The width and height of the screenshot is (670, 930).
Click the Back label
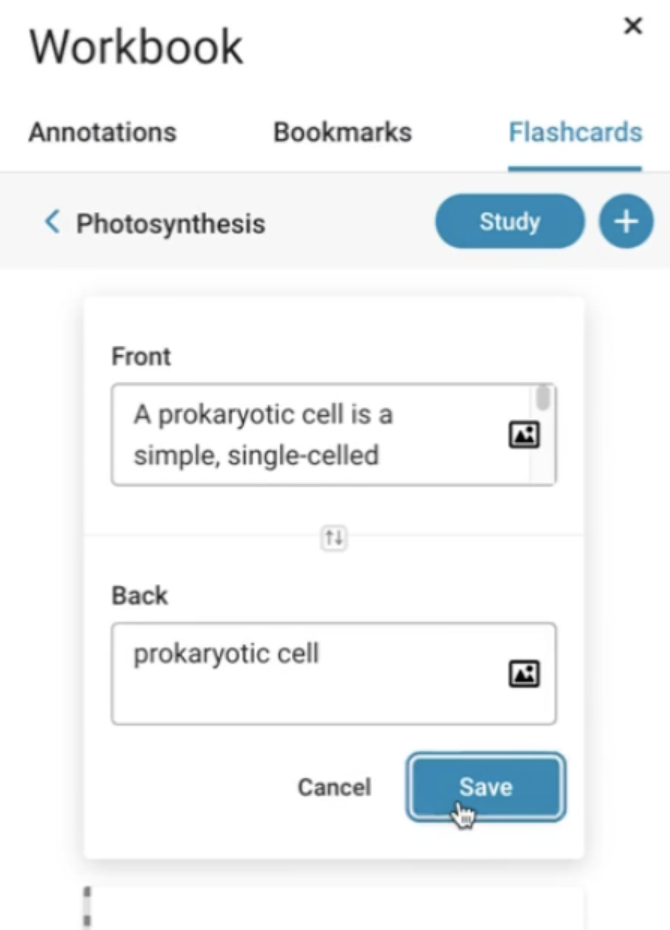[140, 595]
